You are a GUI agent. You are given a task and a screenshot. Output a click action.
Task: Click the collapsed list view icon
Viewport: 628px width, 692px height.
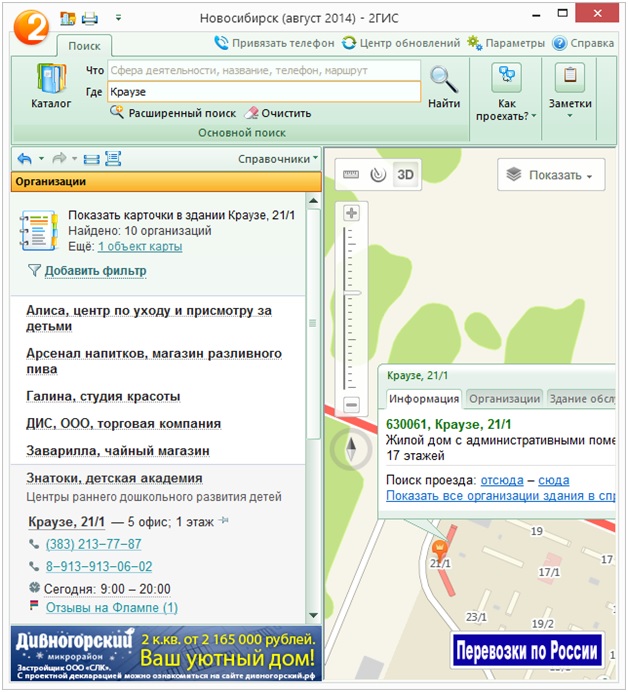[x=91, y=159]
